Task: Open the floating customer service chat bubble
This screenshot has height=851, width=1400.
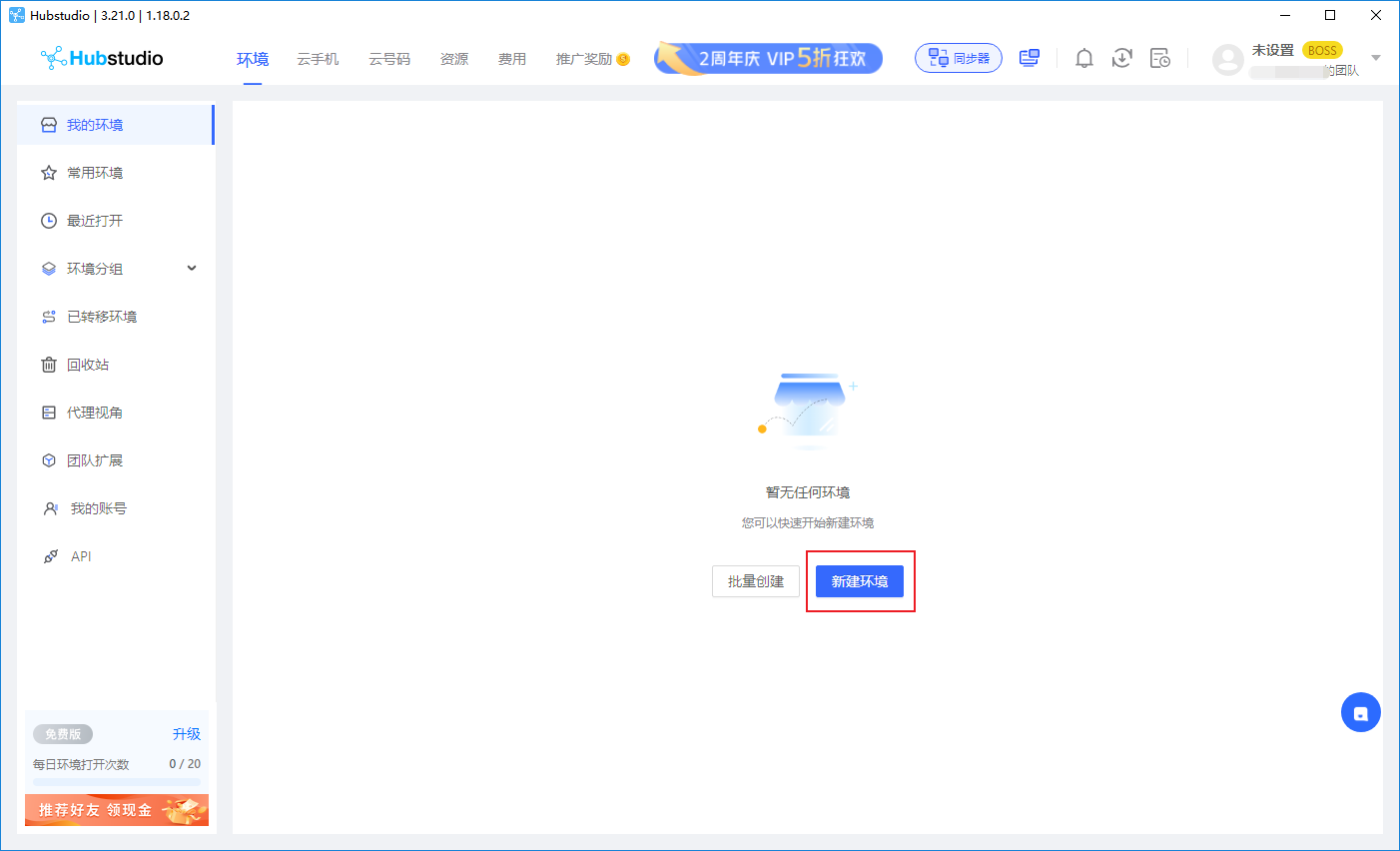Action: [x=1360, y=711]
